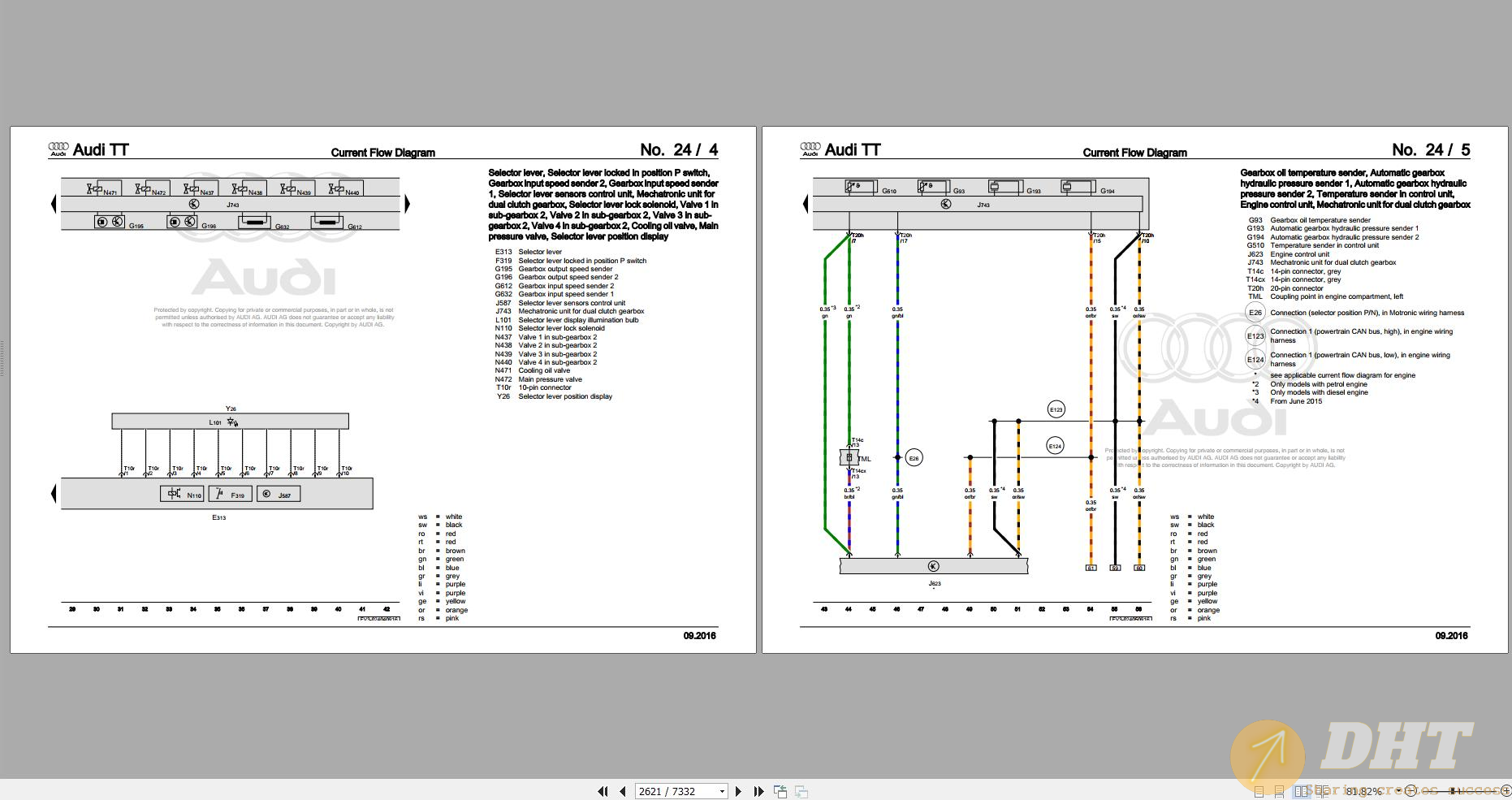Click the F319 switch symbol in E313
Viewport: 1512px width, 800px height.
coord(230,494)
